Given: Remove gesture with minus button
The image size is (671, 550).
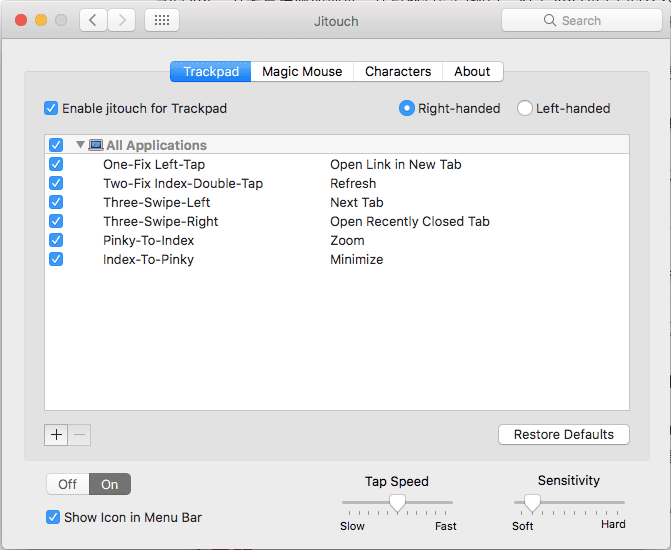Looking at the screenshot, I should (80, 435).
